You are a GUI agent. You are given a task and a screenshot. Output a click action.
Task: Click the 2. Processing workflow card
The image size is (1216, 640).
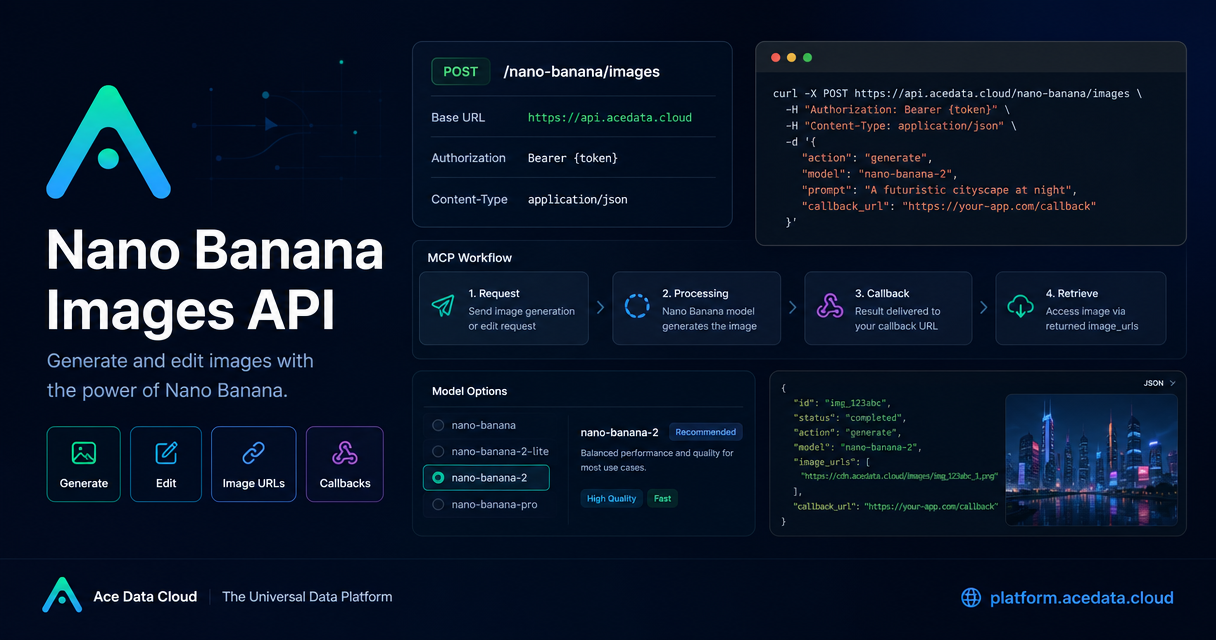(x=697, y=308)
